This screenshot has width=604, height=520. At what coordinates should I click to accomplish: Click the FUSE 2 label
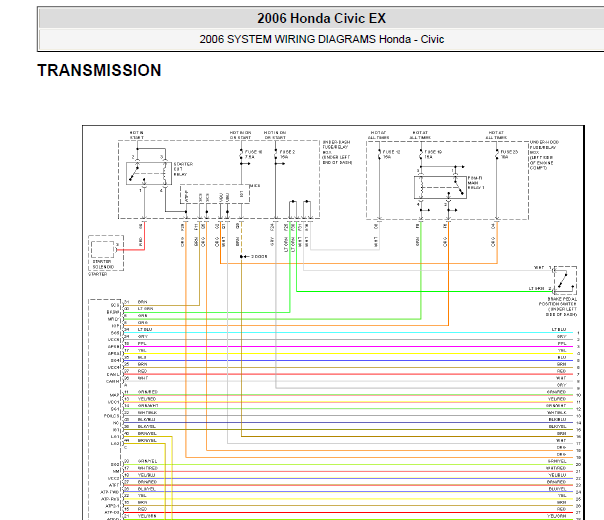pos(287,154)
